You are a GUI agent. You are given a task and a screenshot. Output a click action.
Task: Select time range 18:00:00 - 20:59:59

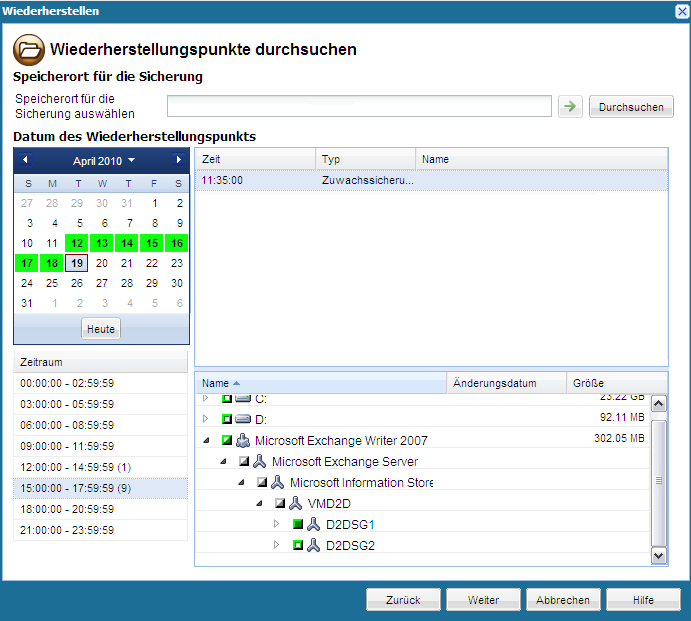(x=100, y=509)
